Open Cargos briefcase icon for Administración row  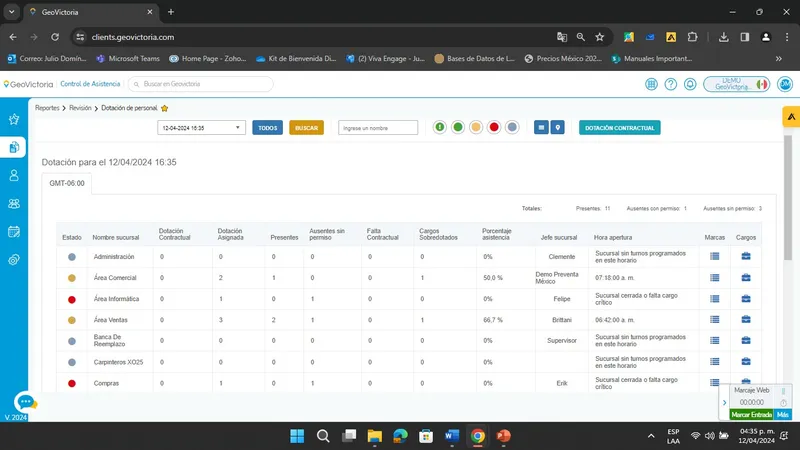746,256
